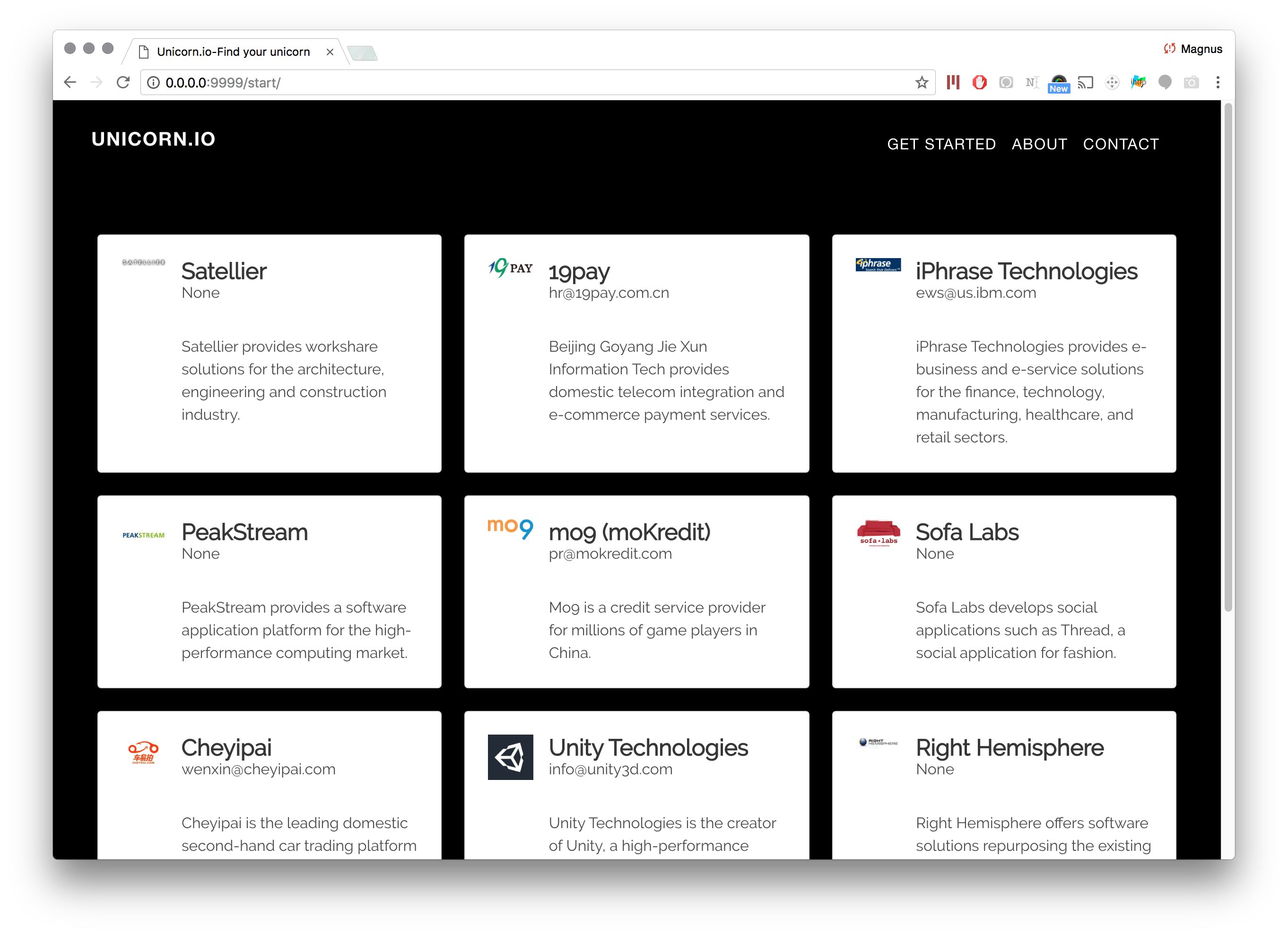Click the GET STARTED link

coord(941,144)
